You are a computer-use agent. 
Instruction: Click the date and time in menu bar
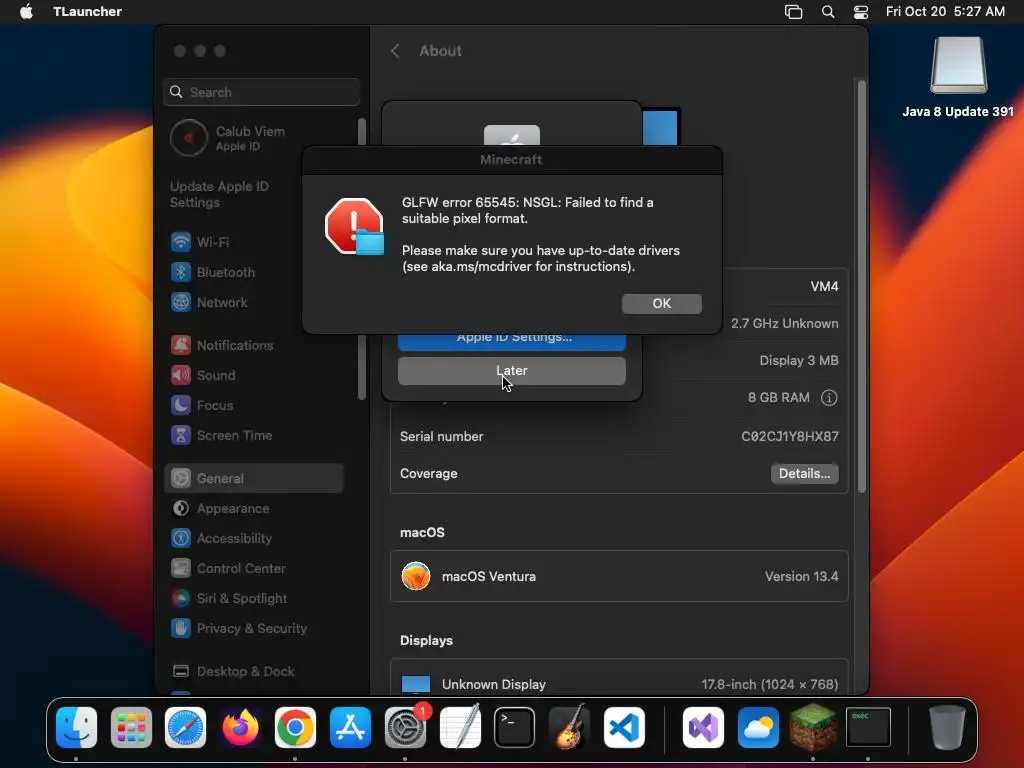945,11
